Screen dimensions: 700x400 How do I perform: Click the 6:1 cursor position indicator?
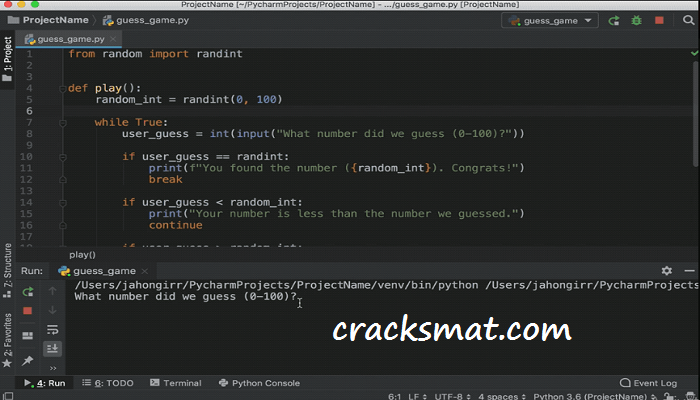[x=395, y=396]
